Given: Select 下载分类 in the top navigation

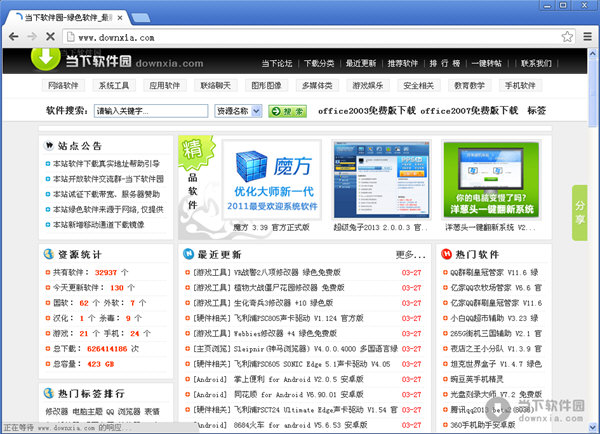Looking at the screenshot, I should click(319, 63).
